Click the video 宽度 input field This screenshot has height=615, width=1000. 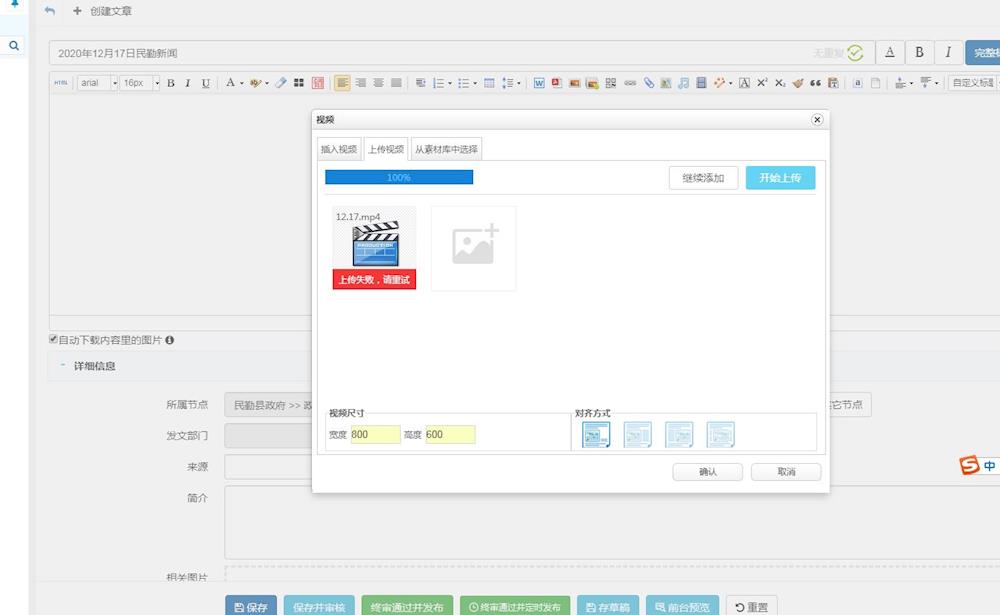click(x=375, y=435)
